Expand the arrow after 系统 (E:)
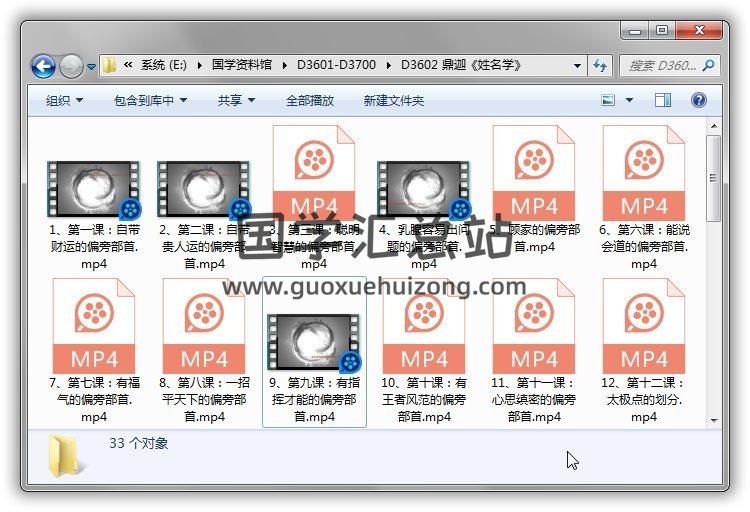Screen dimensions: 750x512 click(199, 66)
